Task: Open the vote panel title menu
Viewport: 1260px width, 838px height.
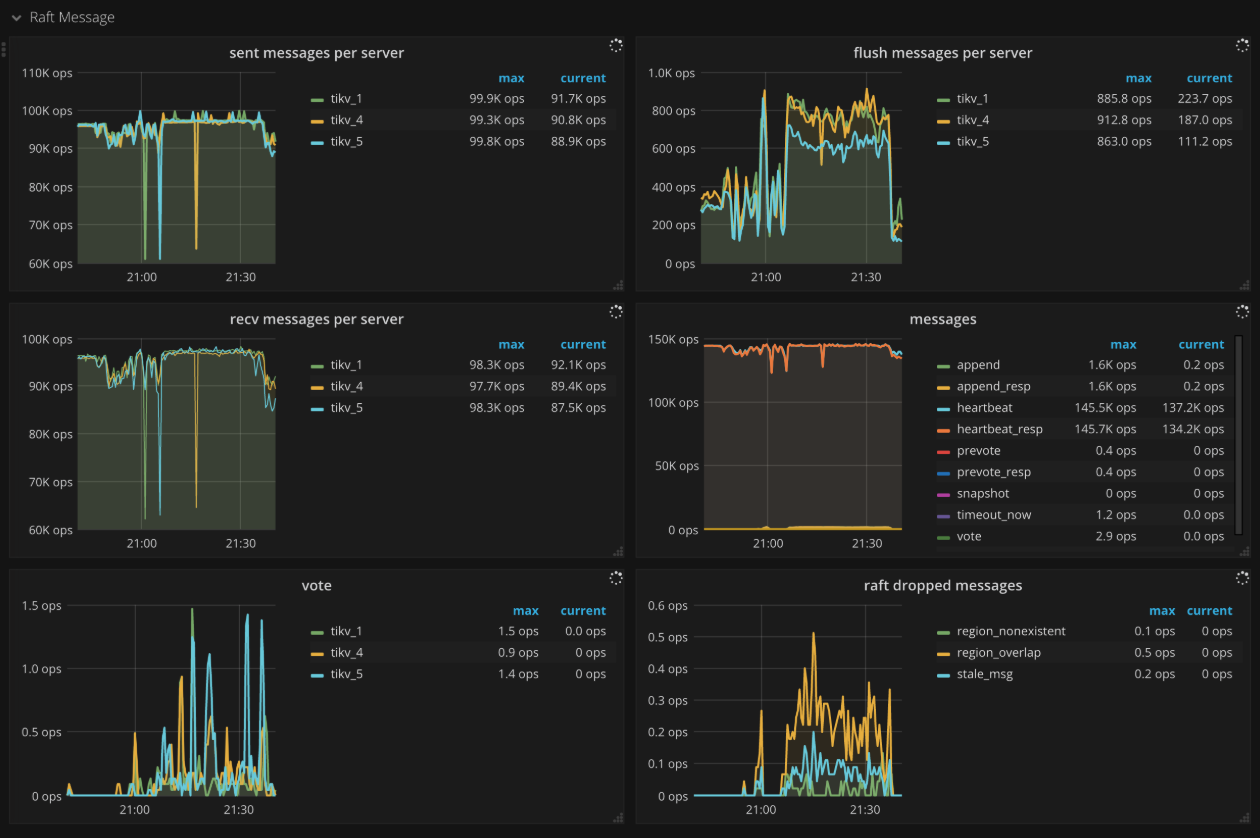Action: [317, 585]
